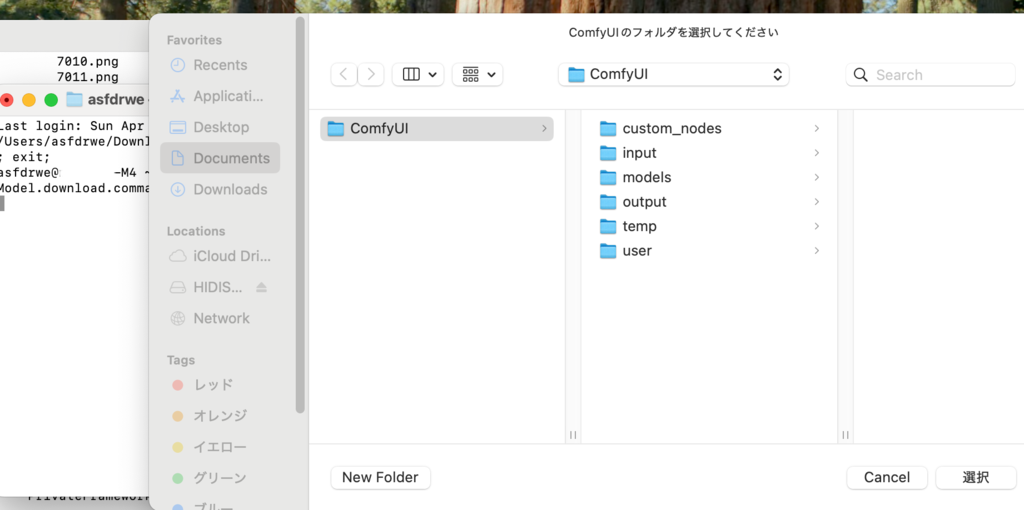Open Network in the sidebar

(220, 318)
